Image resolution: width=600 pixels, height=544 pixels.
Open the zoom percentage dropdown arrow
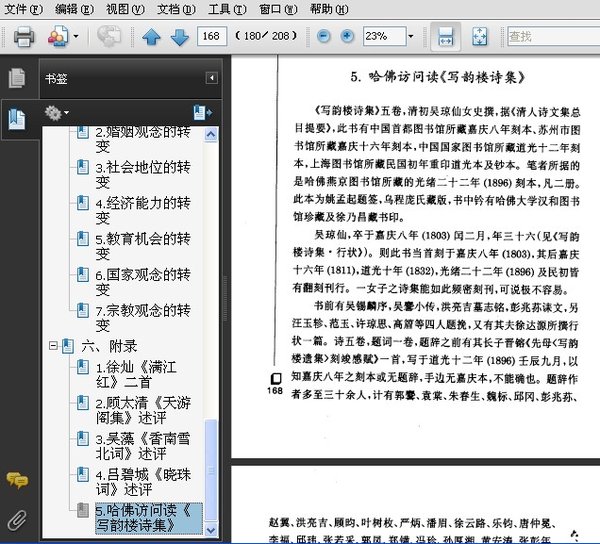[411, 37]
